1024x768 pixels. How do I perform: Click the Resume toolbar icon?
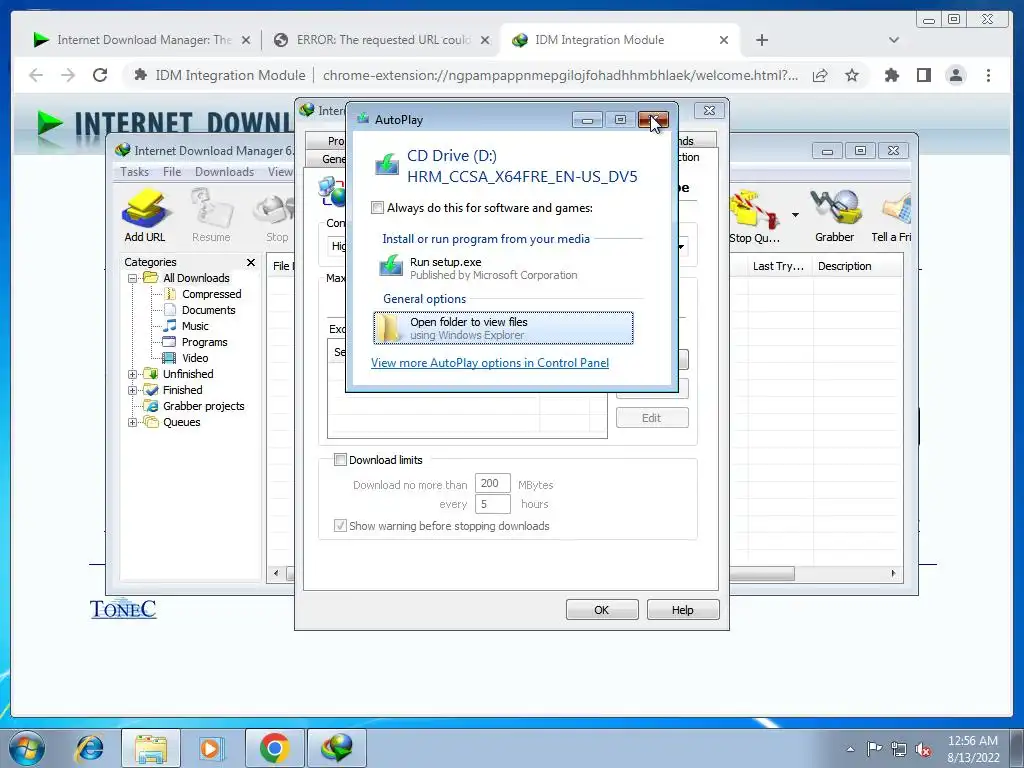[211, 216]
